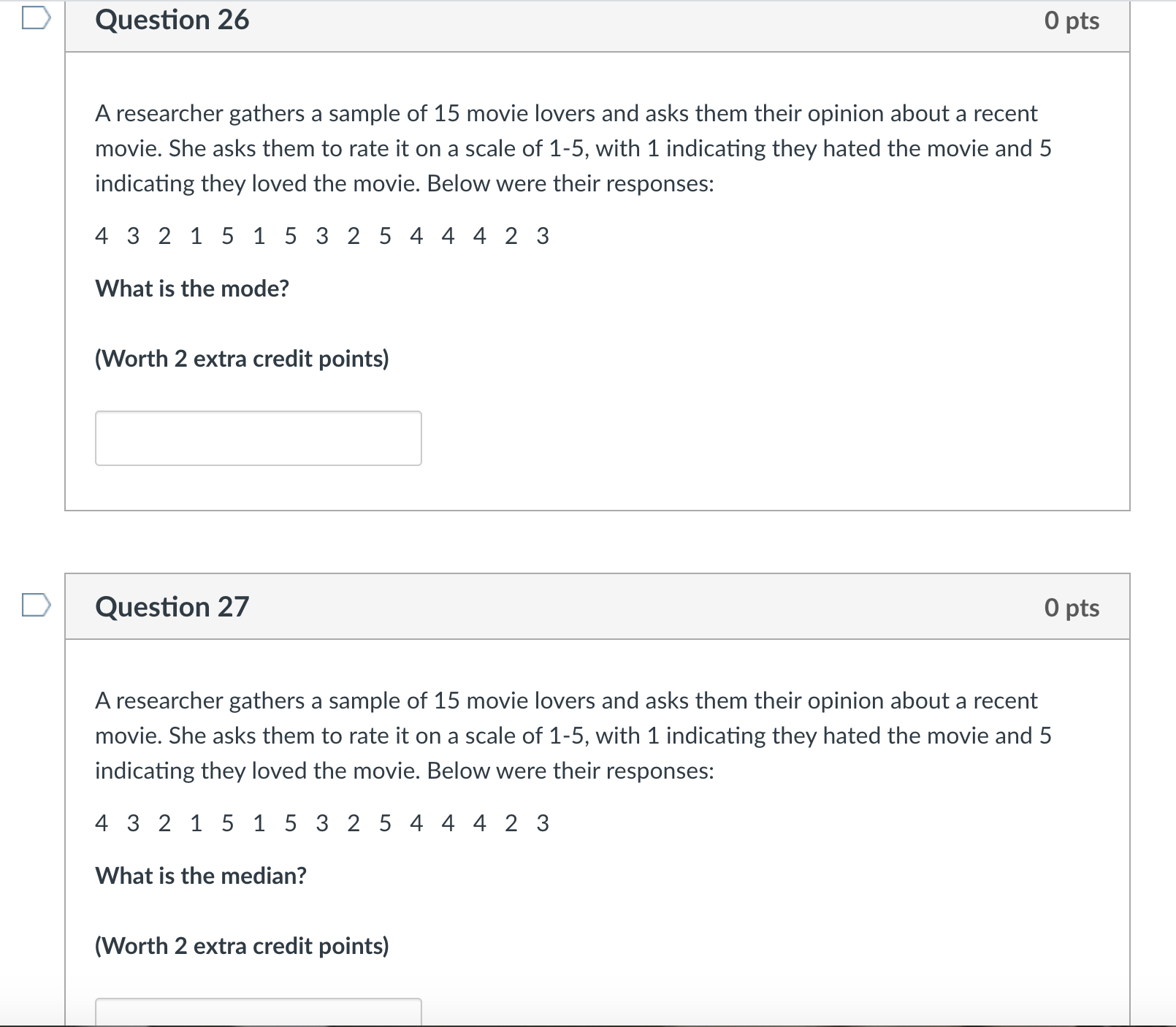Screen dimensions: 1176x1027
Task: Click the 0 pts label on Question 27
Action: pos(1072,606)
